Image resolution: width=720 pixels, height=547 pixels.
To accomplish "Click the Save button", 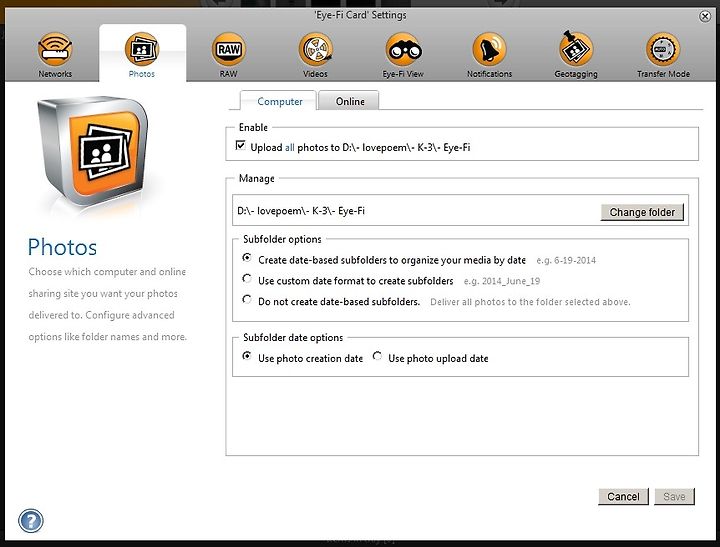I will pyautogui.click(x=674, y=496).
